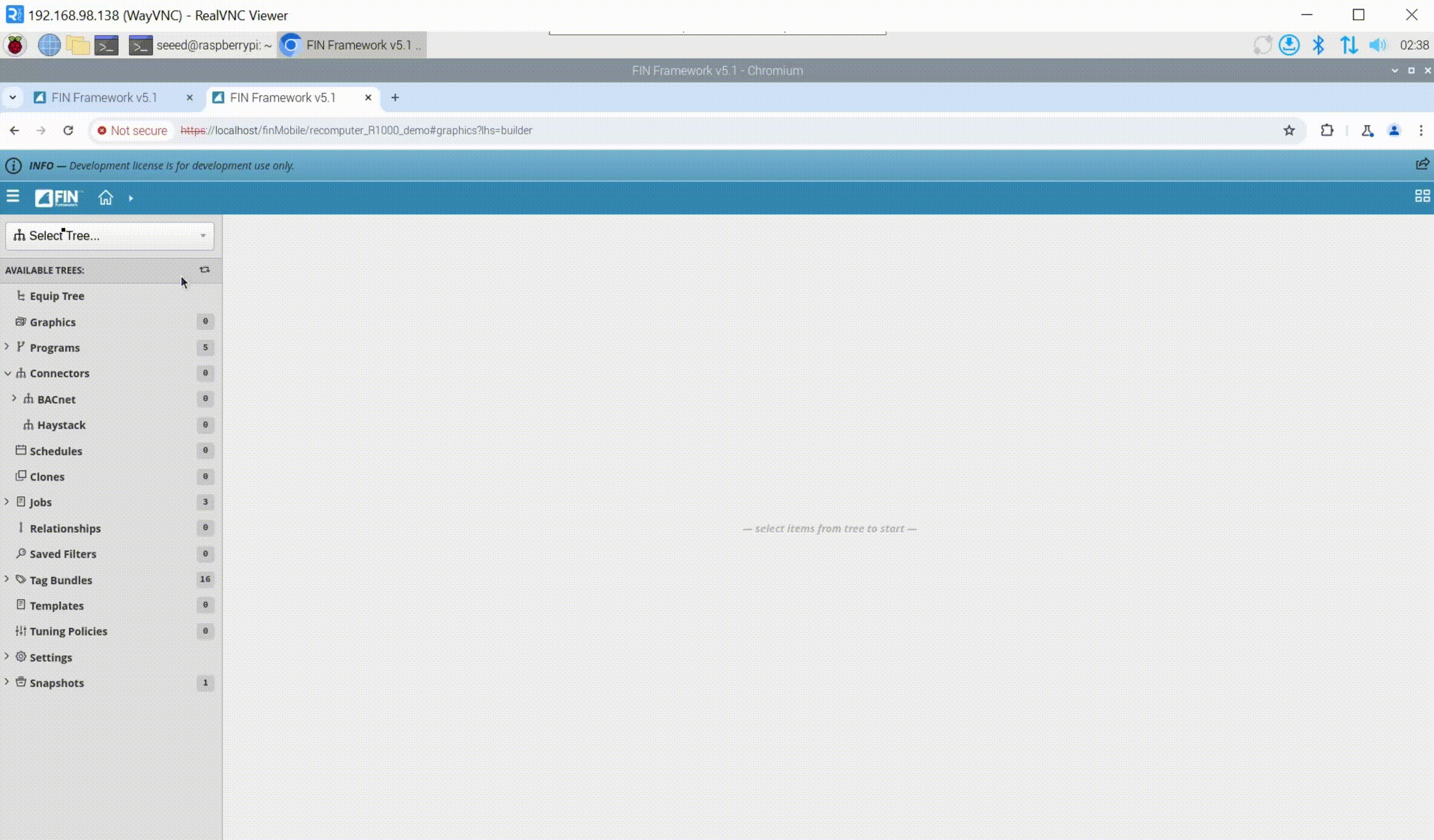
Task: Select Schedules in the tree list
Action: (56, 451)
